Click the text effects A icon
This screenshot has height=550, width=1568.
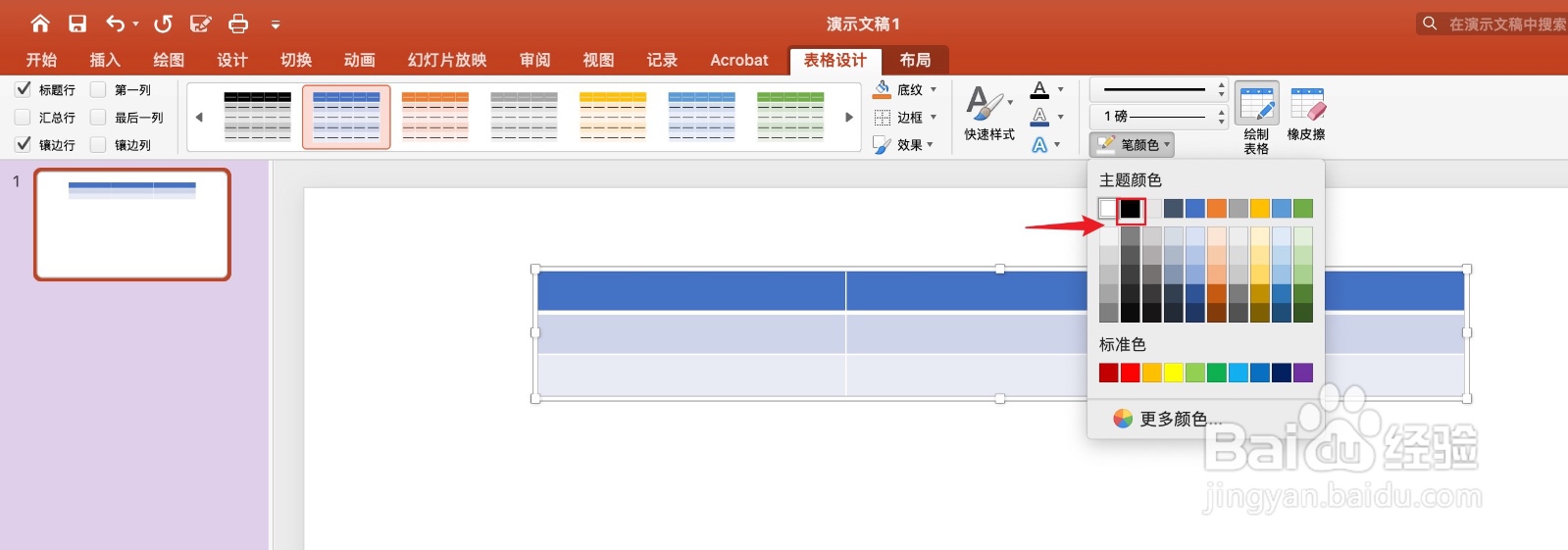point(1039,145)
